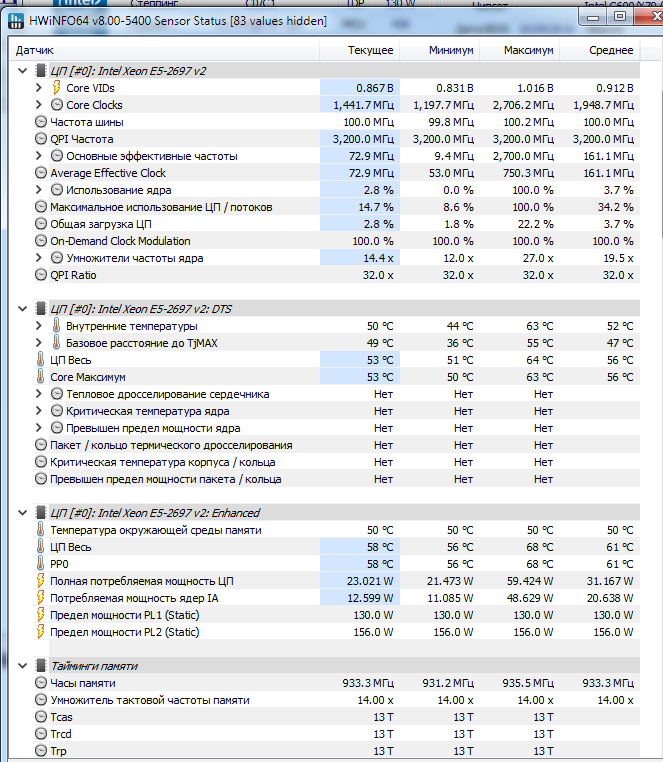Click average value 31.167 W power
This screenshot has height=762, width=663.
pyautogui.click(x=610, y=581)
